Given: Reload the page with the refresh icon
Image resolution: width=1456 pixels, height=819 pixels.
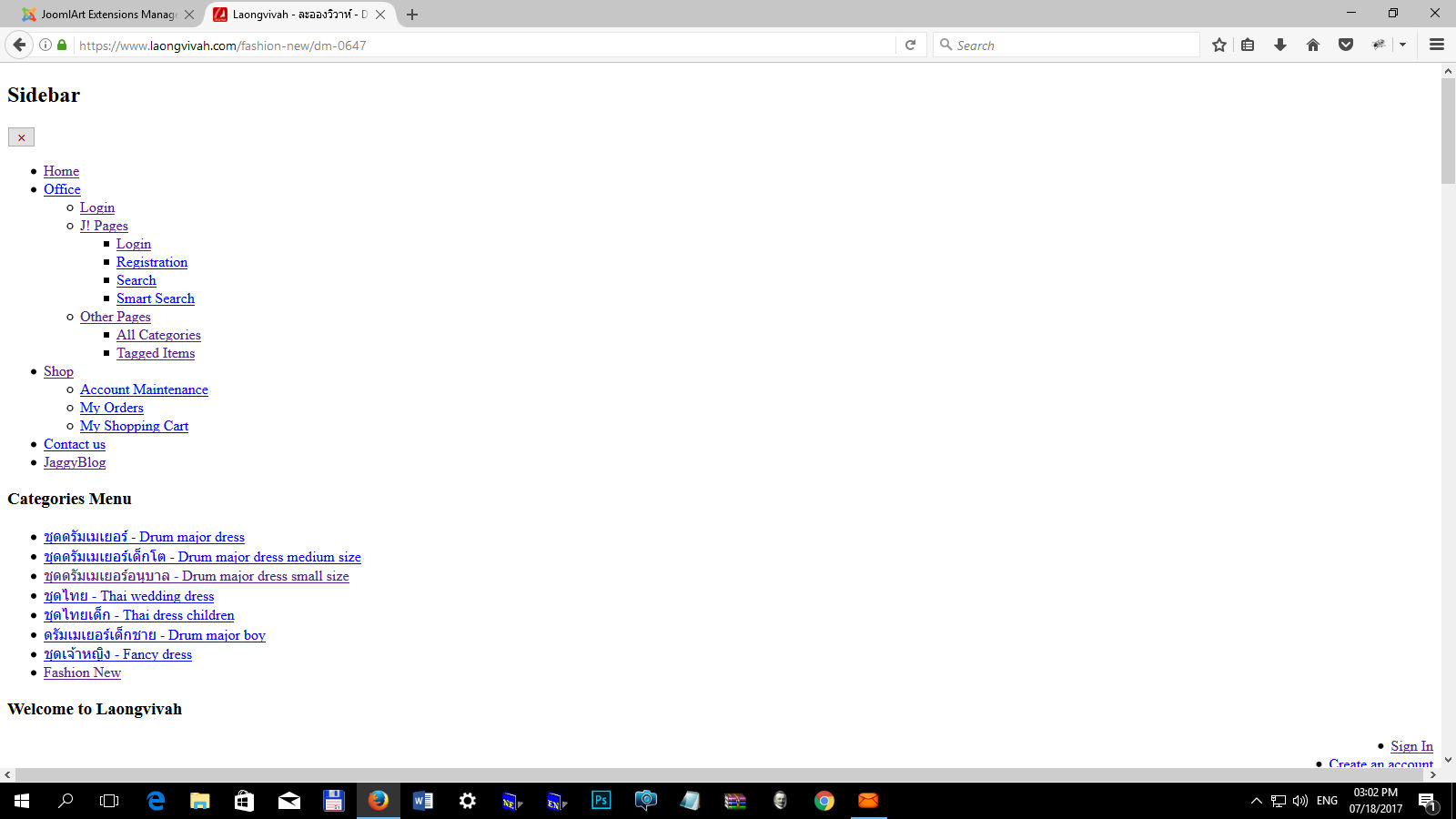Looking at the screenshot, I should pyautogui.click(x=910, y=45).
